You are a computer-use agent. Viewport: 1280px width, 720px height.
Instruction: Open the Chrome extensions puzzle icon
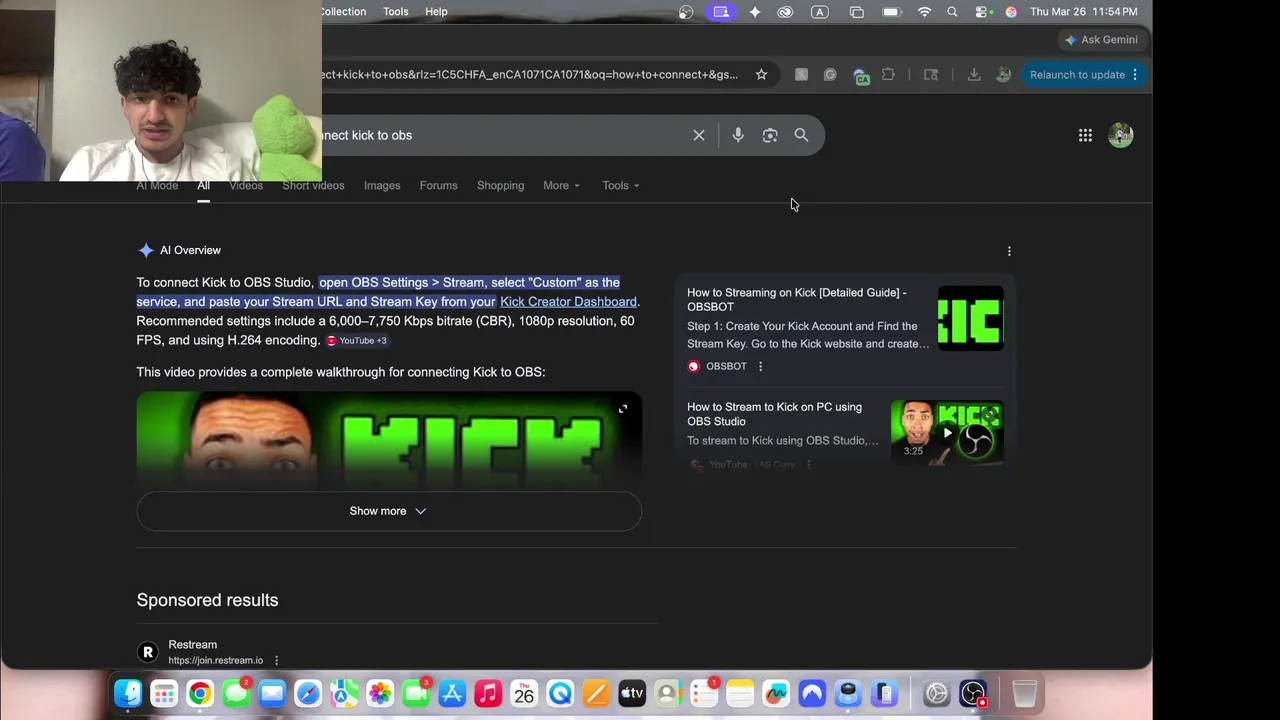[888, 74]
